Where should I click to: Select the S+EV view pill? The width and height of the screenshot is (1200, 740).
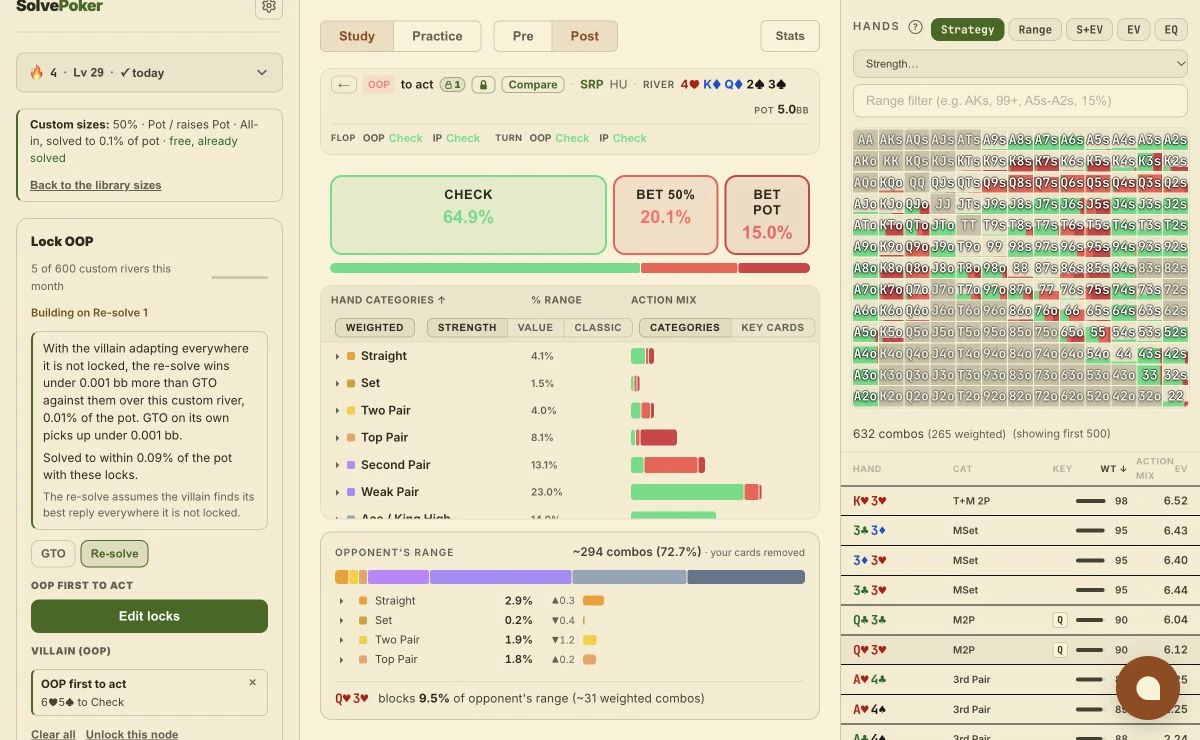pos(1089,29)
